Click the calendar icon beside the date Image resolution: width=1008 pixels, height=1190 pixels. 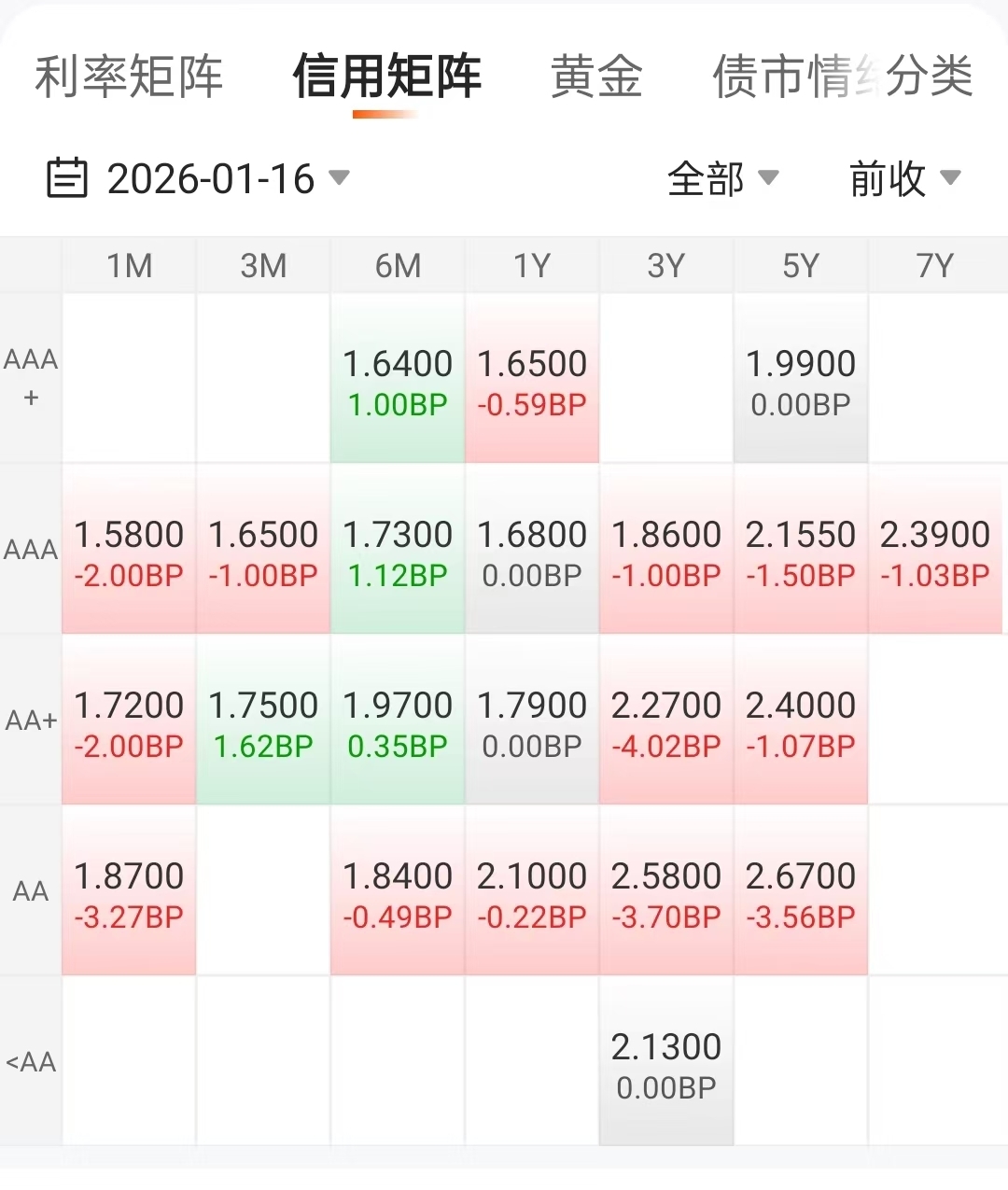(x=67, y=178)
